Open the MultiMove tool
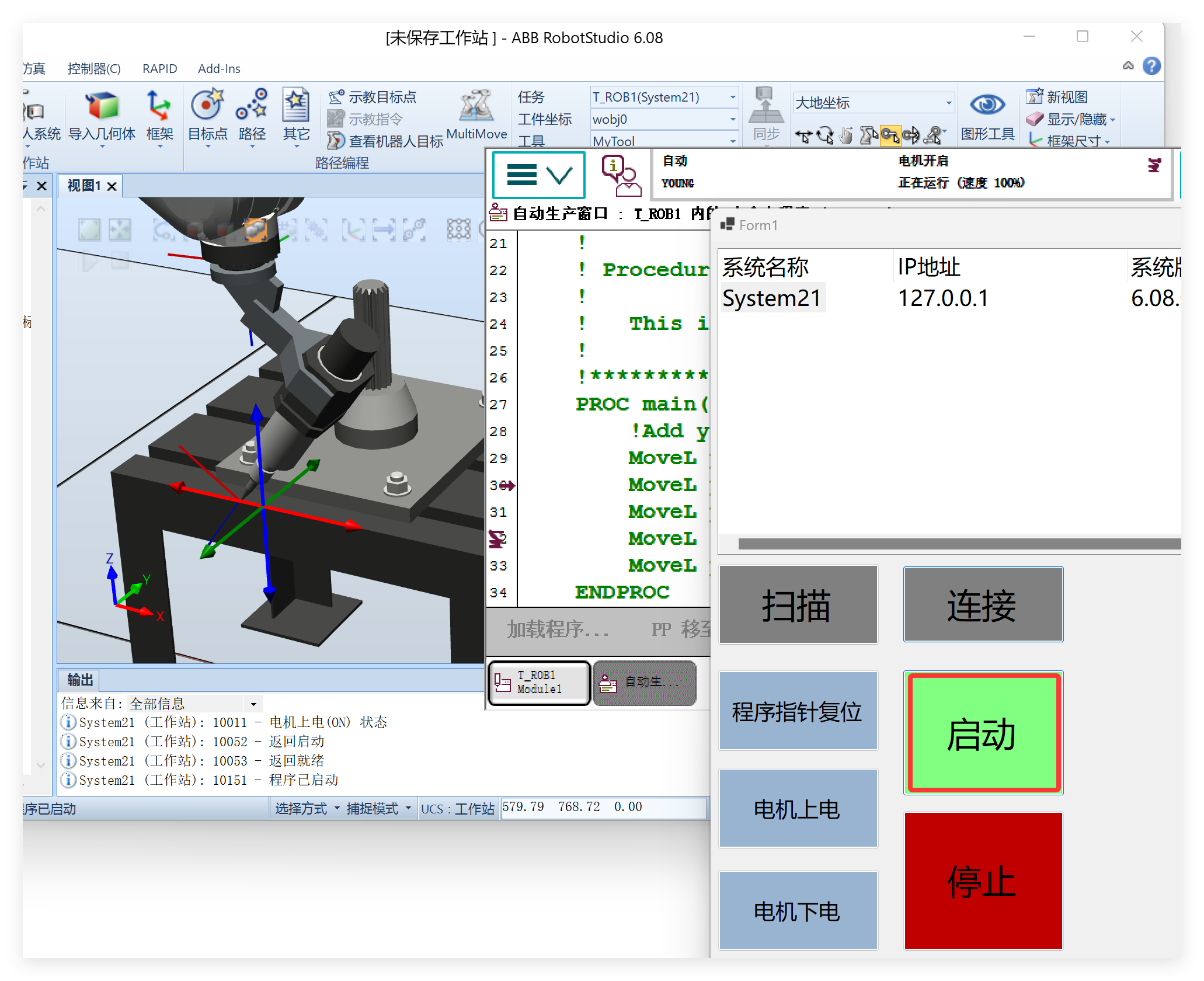Image resolution: width=1204 pixels, height=981 pixels. [476, 116]
